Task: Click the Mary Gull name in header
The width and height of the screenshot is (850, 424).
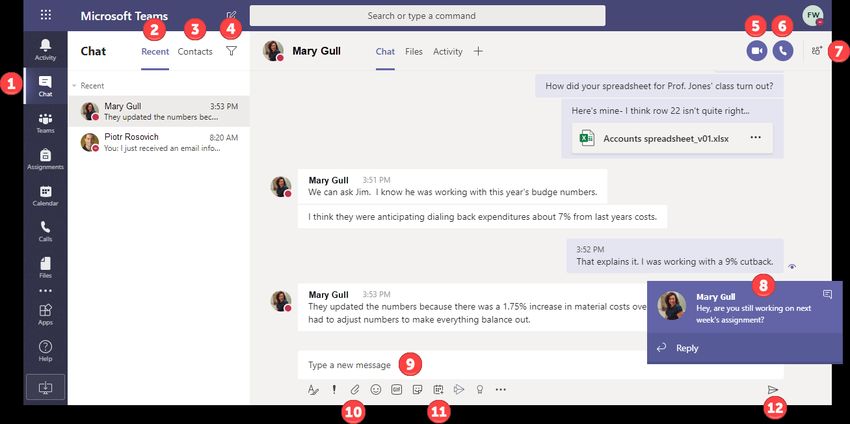Action: (x=317, y=51)
